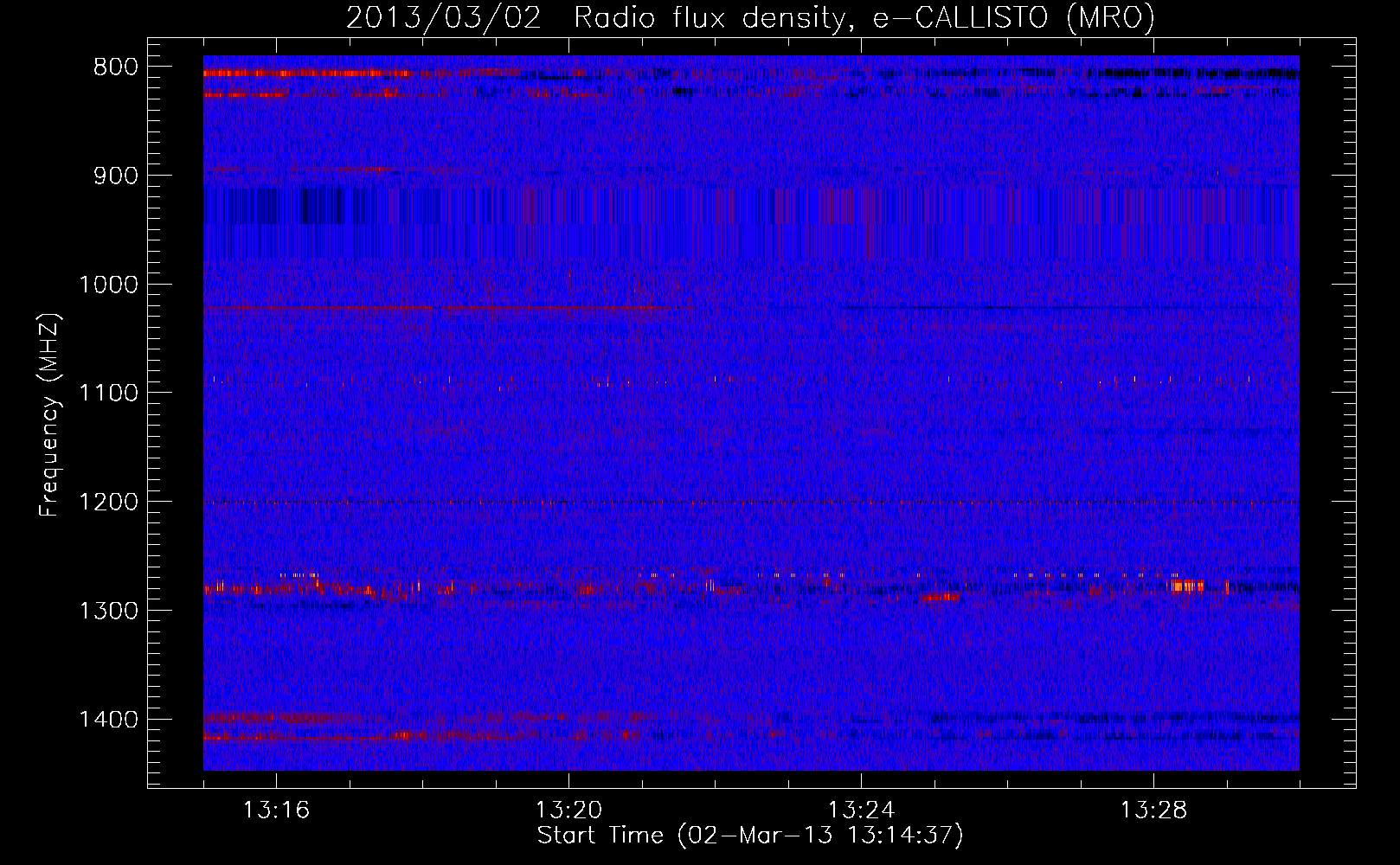Viewport: 1400px width, 865px height.
Task: Click the 'Start Time (02-Mar-13 13:14:37)' label
Action: click(750, 836)
